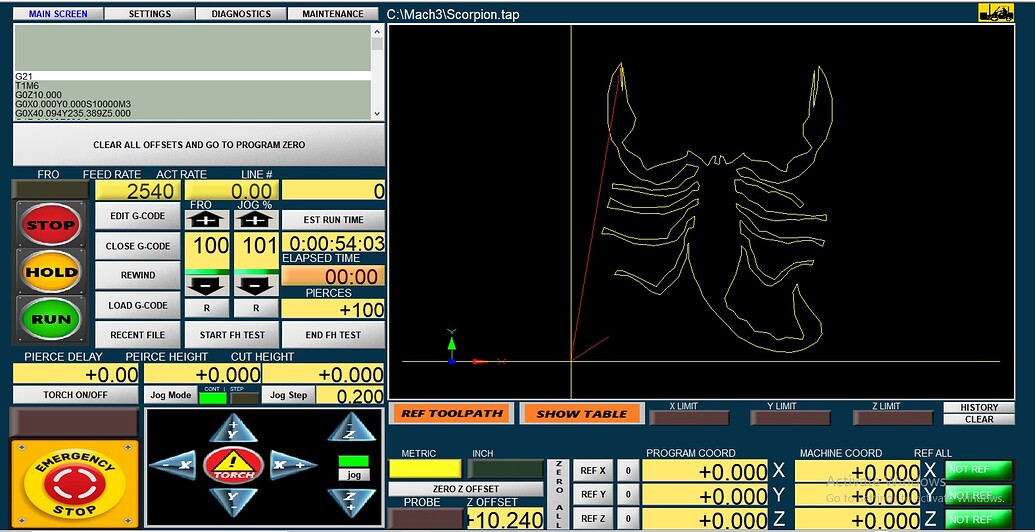Click forklift icon in top right corner

point(996,13)
